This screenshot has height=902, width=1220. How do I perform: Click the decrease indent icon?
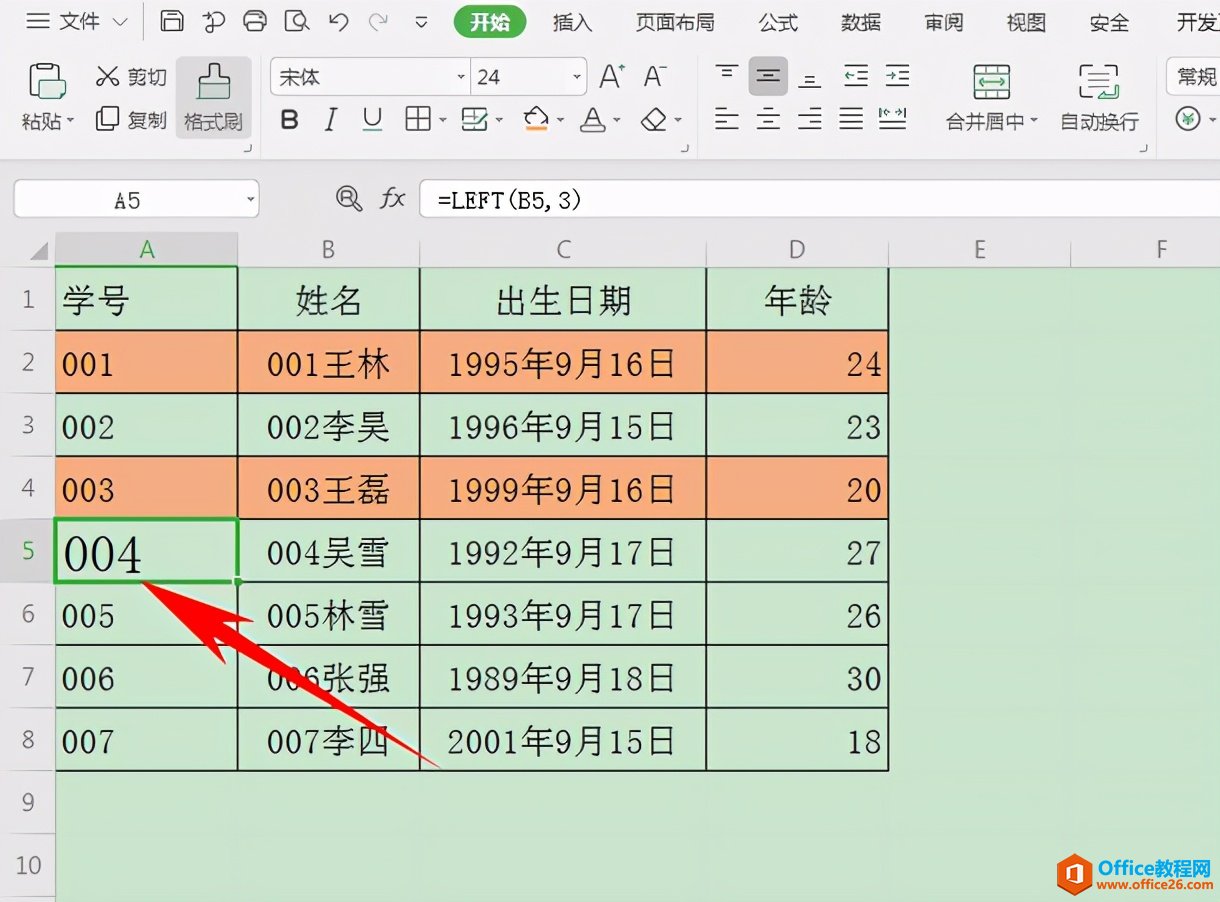pos(856,76)
